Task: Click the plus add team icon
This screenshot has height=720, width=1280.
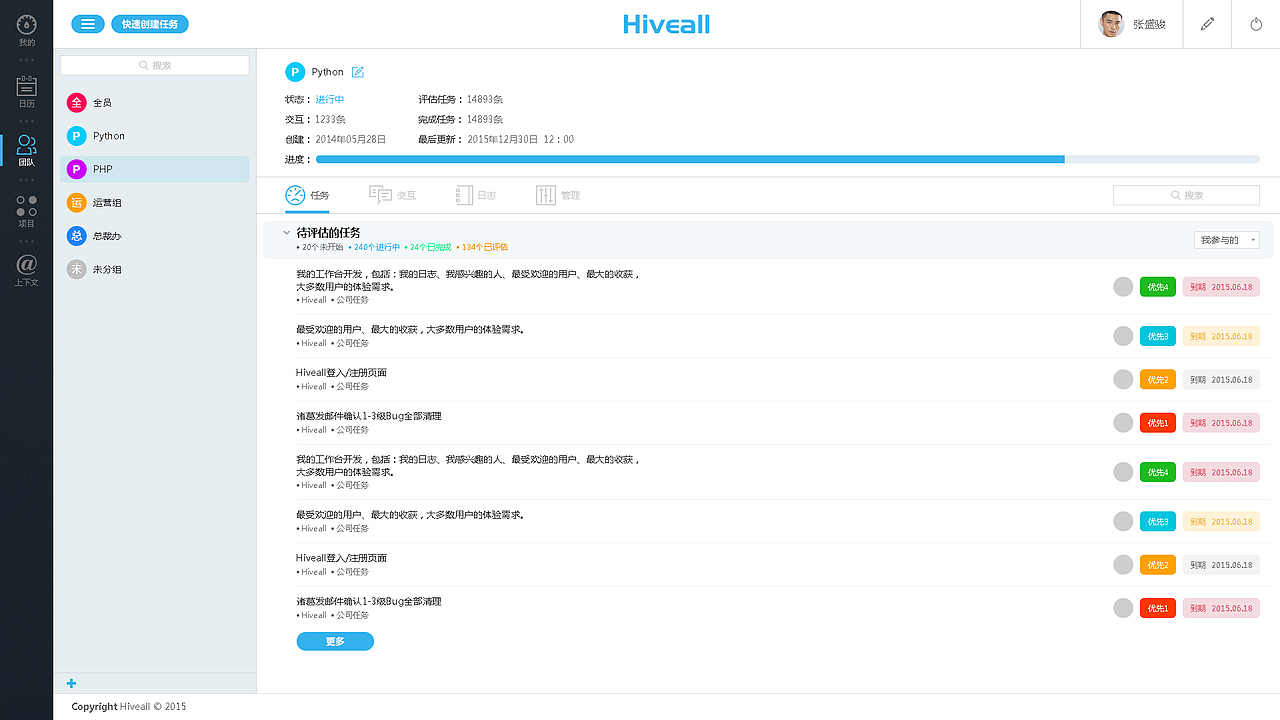Action: pyautogui.click(x=71, y=684)
